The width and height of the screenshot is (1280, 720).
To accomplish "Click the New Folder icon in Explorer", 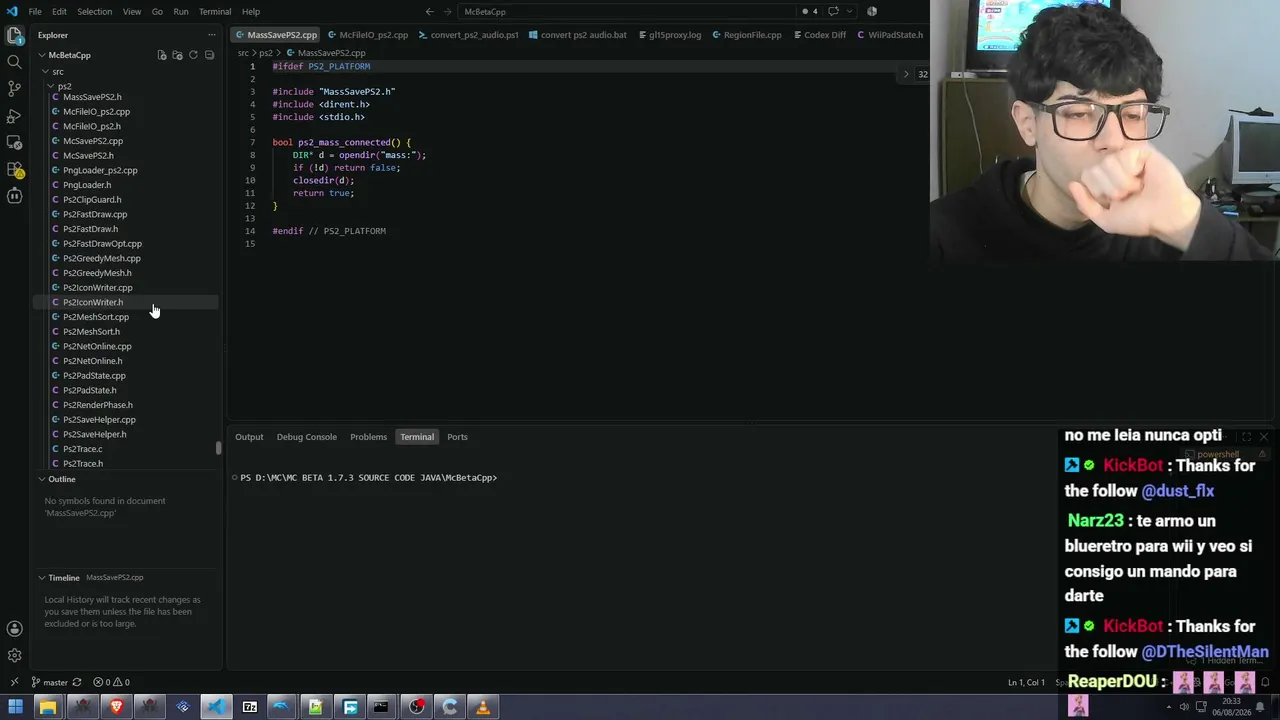I will 177,55.
